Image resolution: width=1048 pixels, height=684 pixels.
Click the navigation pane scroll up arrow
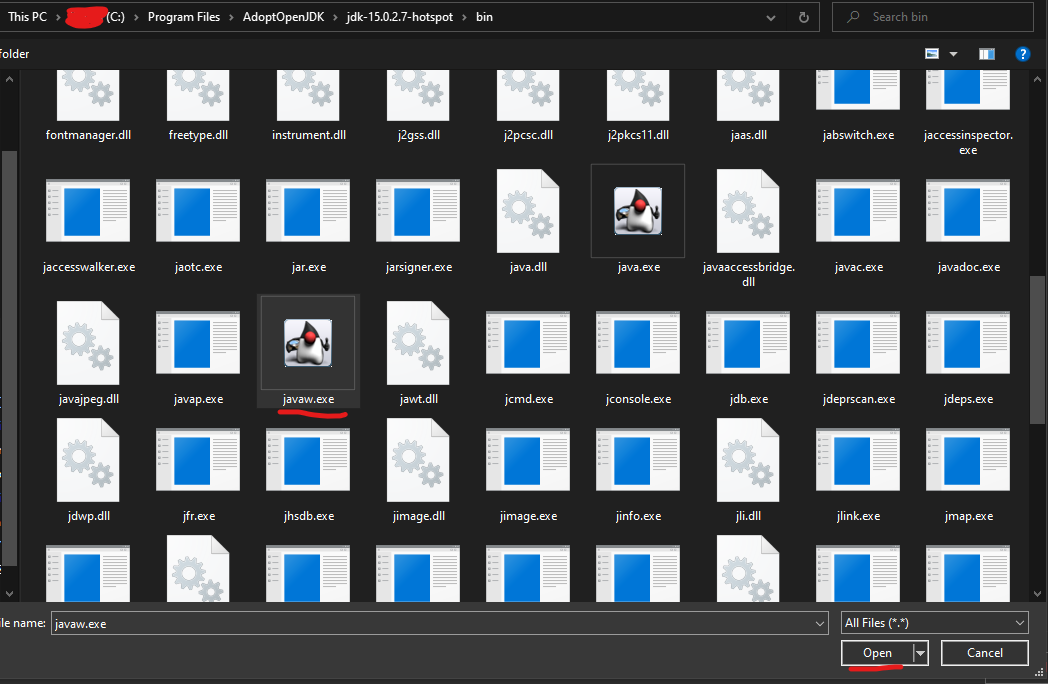pos(9,80)
